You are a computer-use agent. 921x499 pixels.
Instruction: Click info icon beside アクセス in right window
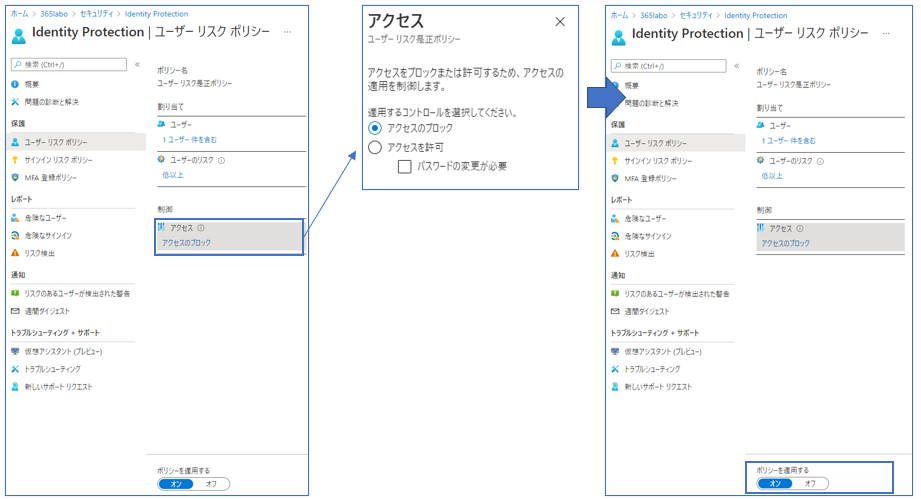[800, 229]
